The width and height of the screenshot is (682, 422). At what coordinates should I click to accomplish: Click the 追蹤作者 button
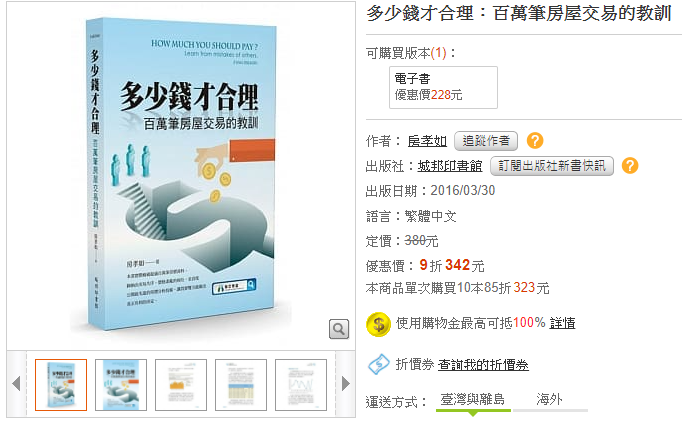tap(486, 141)
